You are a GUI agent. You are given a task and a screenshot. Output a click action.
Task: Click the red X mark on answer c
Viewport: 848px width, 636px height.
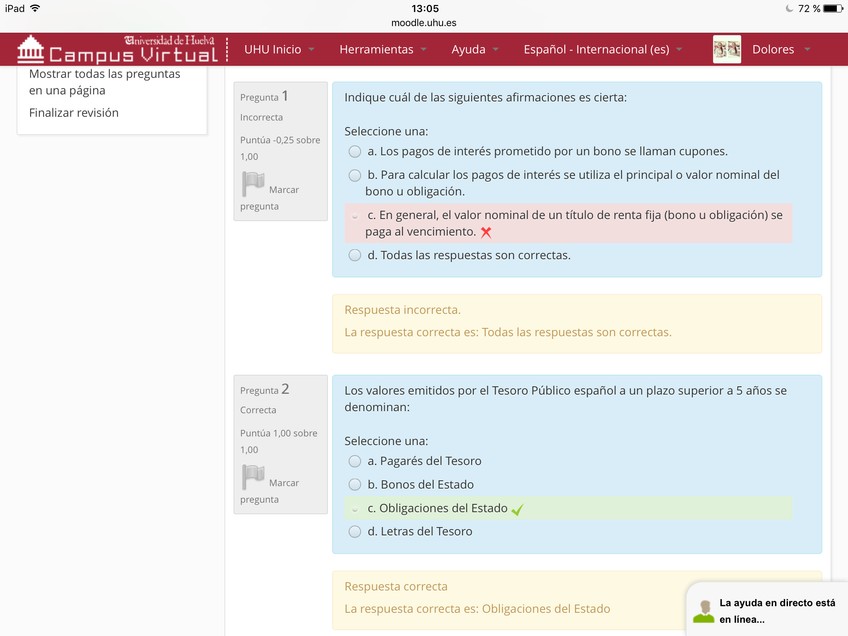[486, 233]
